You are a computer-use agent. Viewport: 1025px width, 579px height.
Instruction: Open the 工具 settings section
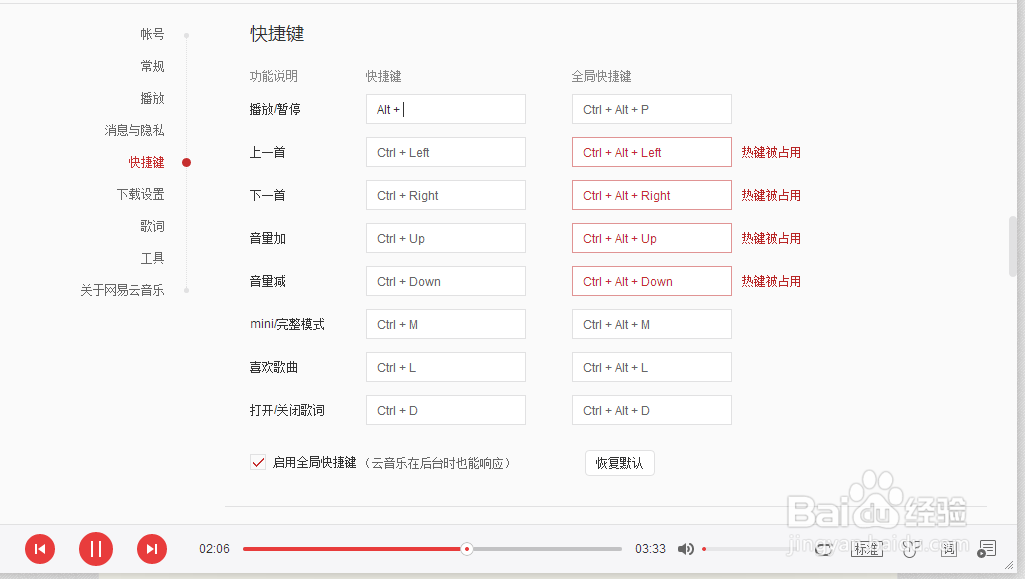click(x=152, y=258)
